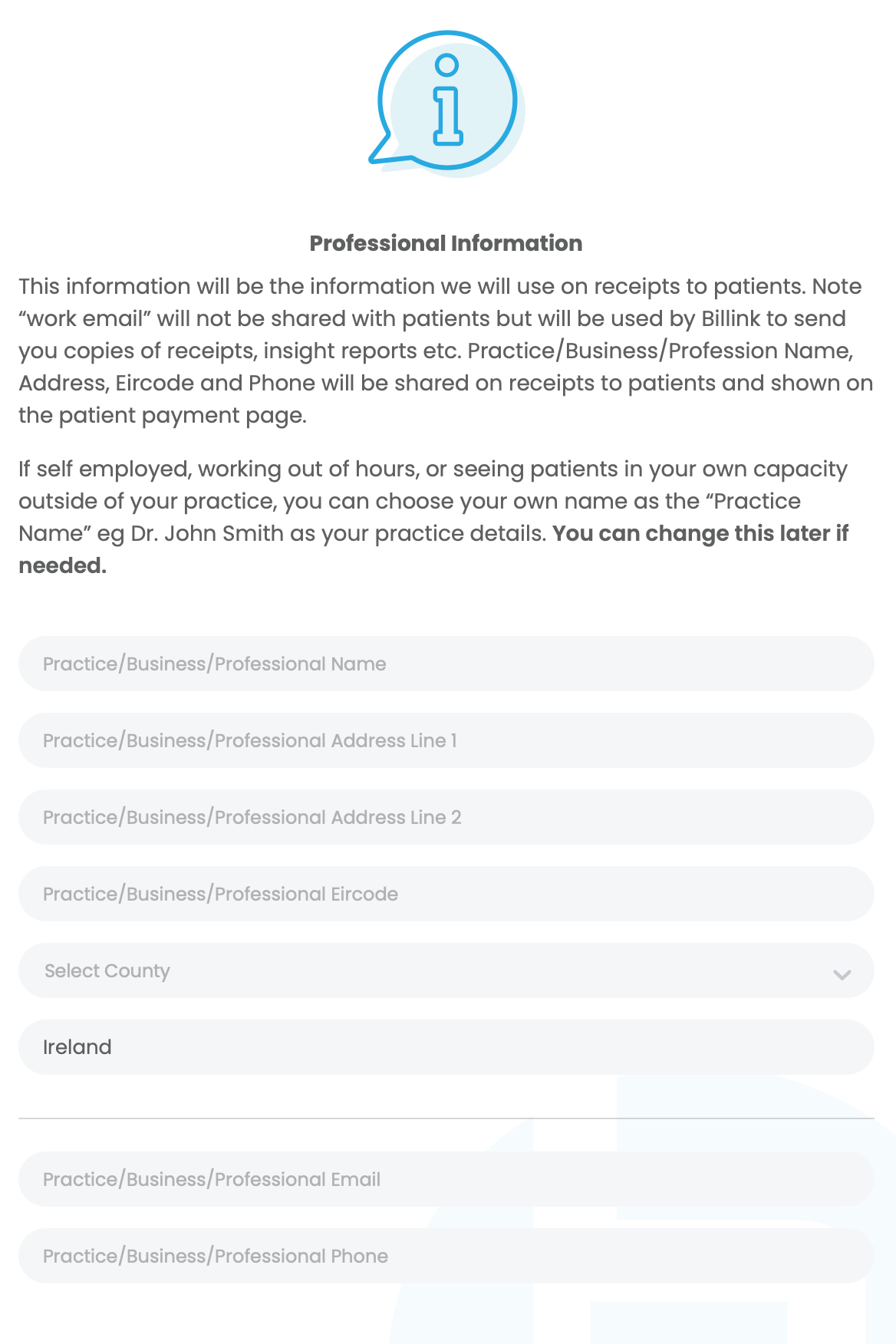Click the paragraph starting "This information will be"
This screenshot has width=896, height=1344.
[445, 351]
